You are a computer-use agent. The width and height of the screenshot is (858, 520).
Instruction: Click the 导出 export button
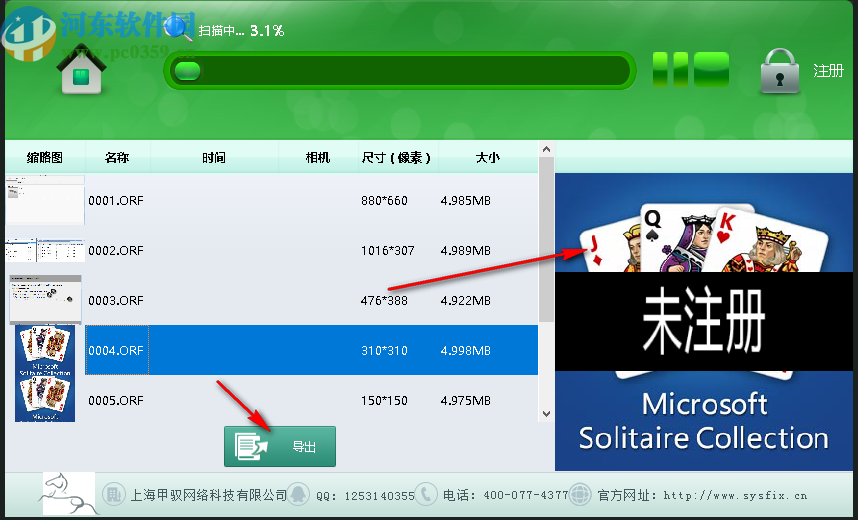(x=280, y=446)
